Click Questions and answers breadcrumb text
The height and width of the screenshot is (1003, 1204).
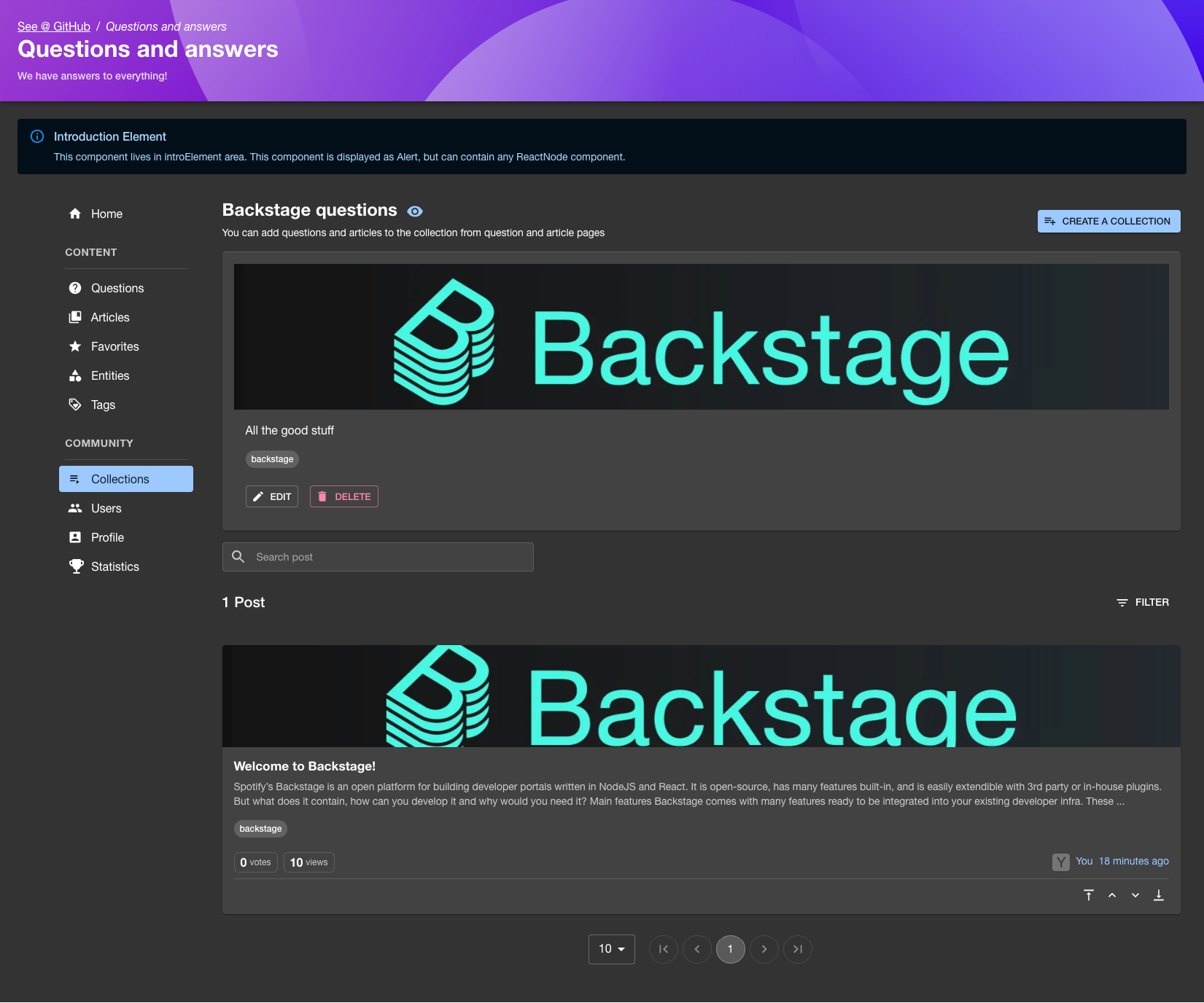point(166,26)
